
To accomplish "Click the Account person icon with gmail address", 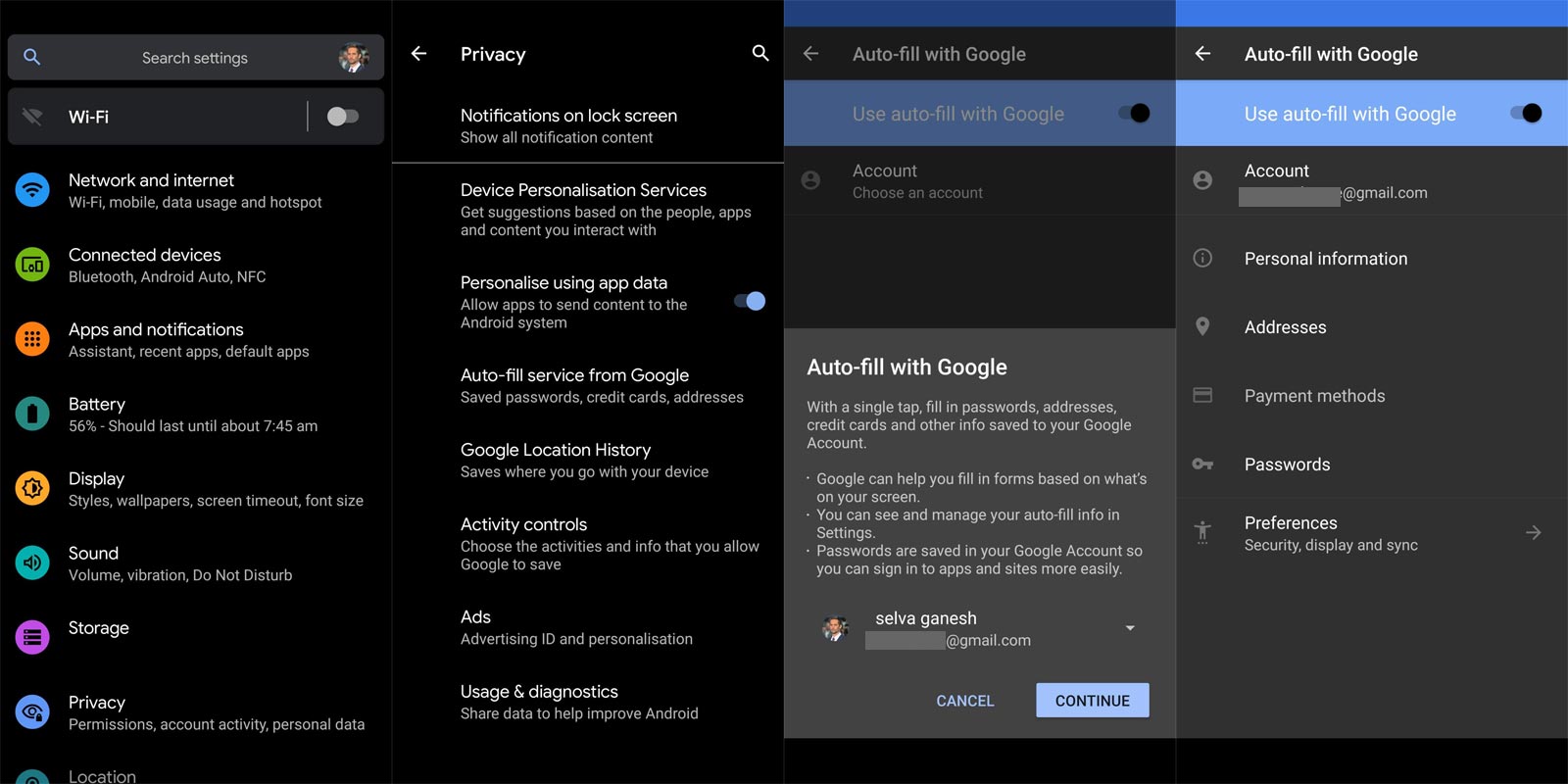I will tap(1202, 180).
